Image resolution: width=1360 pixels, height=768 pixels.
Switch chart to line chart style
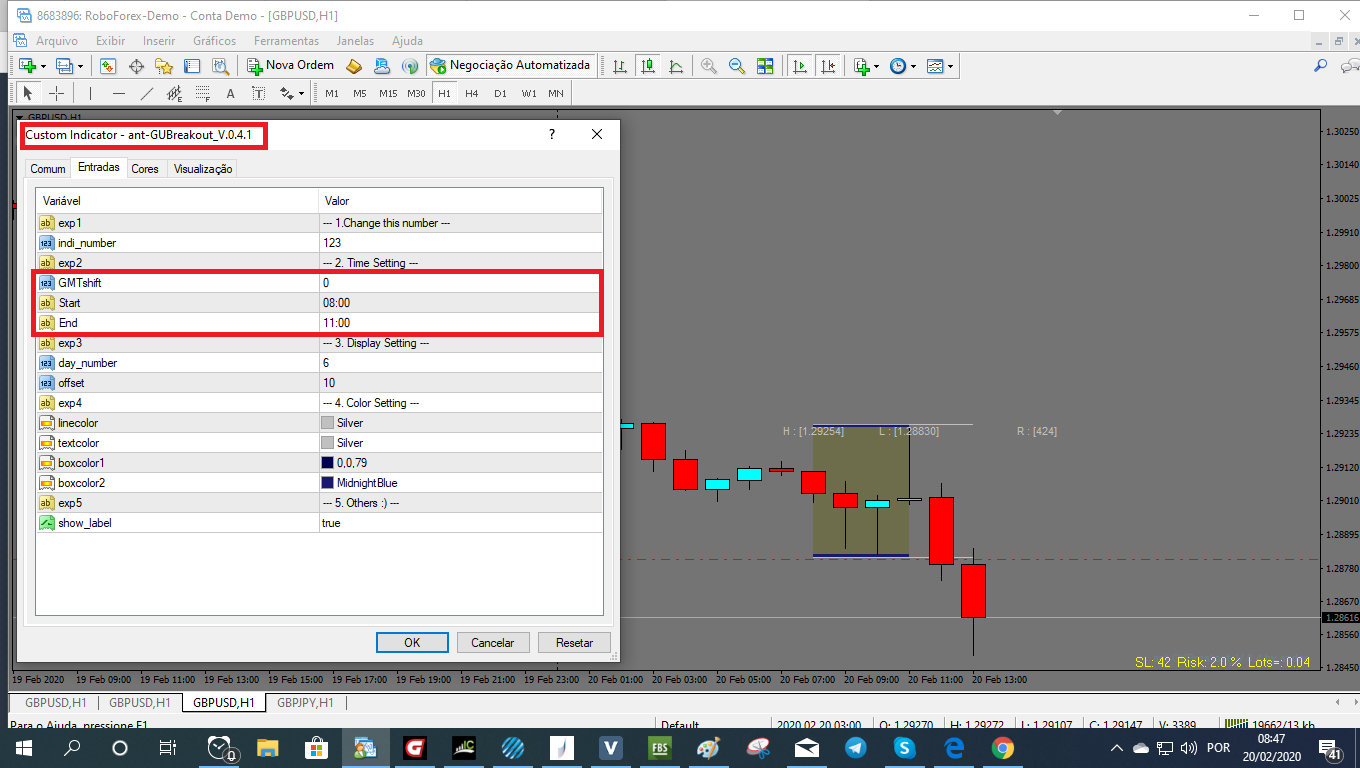pos(676,66)
